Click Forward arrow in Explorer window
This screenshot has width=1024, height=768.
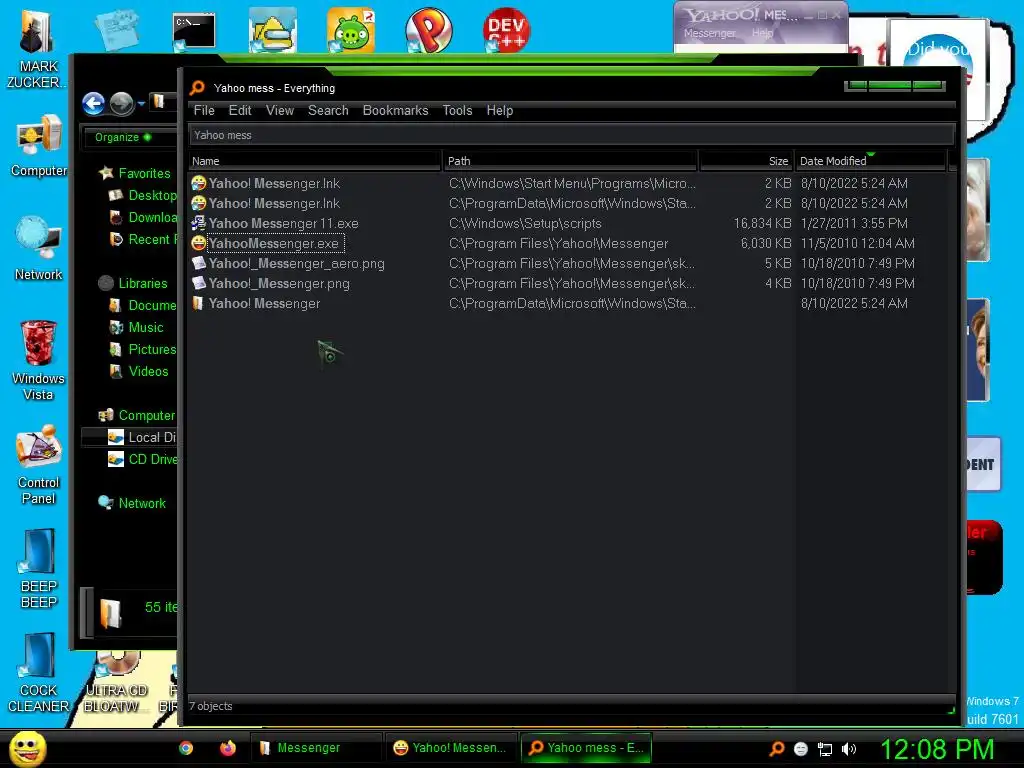(121, 103)
